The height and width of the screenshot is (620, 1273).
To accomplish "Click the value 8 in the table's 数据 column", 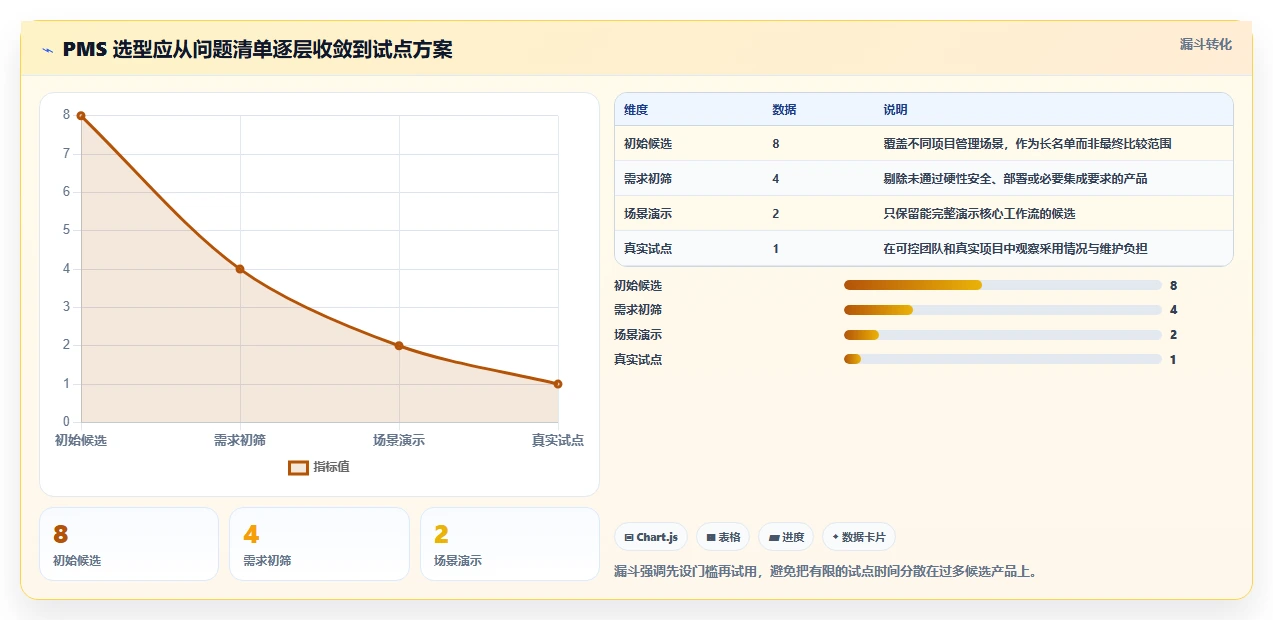I will click(x=776, y=144).
